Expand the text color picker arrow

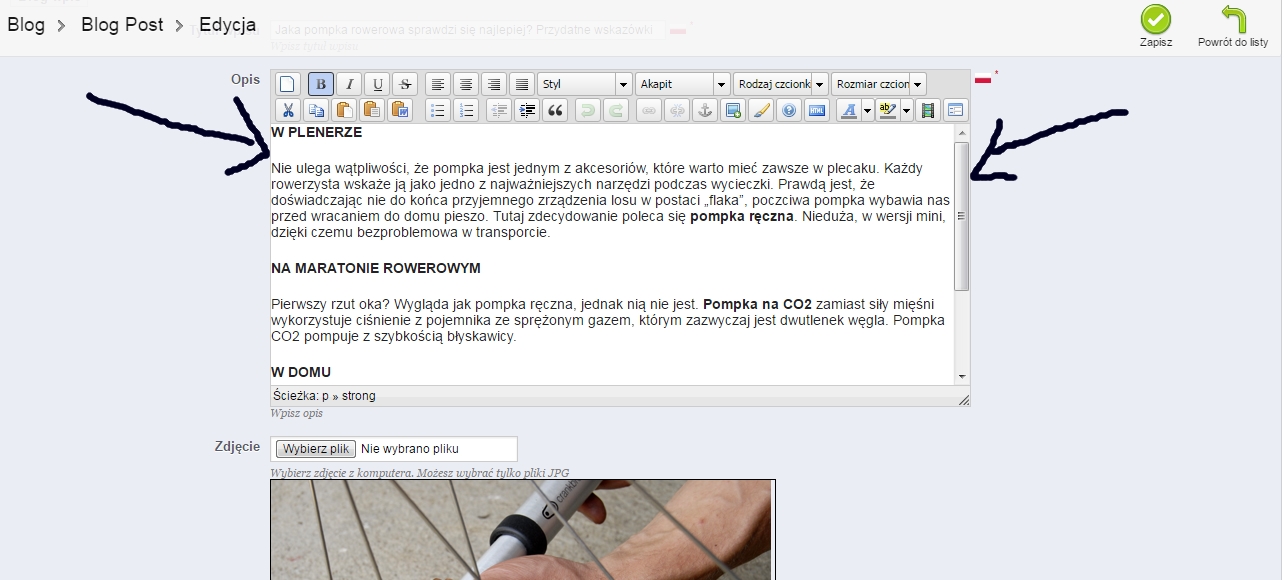(x=867, y=110)
